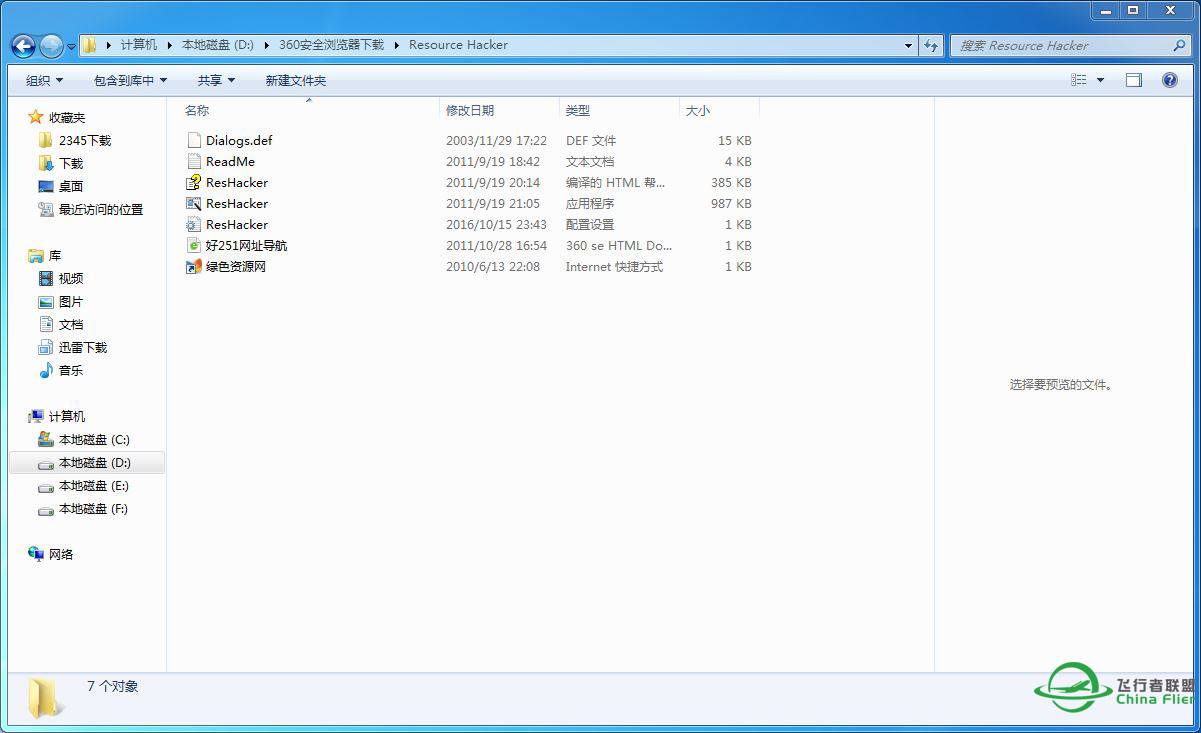Click the 新建文件夹 button
The image size is (1201, 733).
[295, 80]
